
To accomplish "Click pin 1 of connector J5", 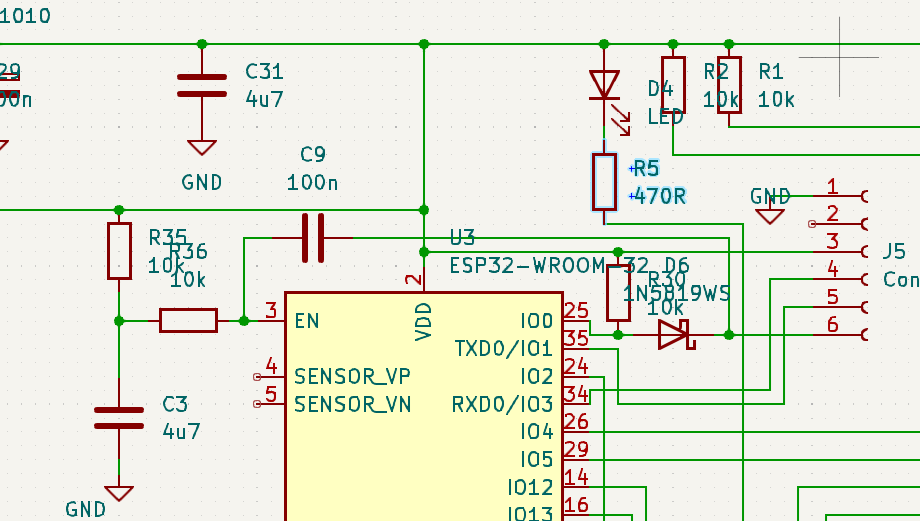I will point(832,187).
